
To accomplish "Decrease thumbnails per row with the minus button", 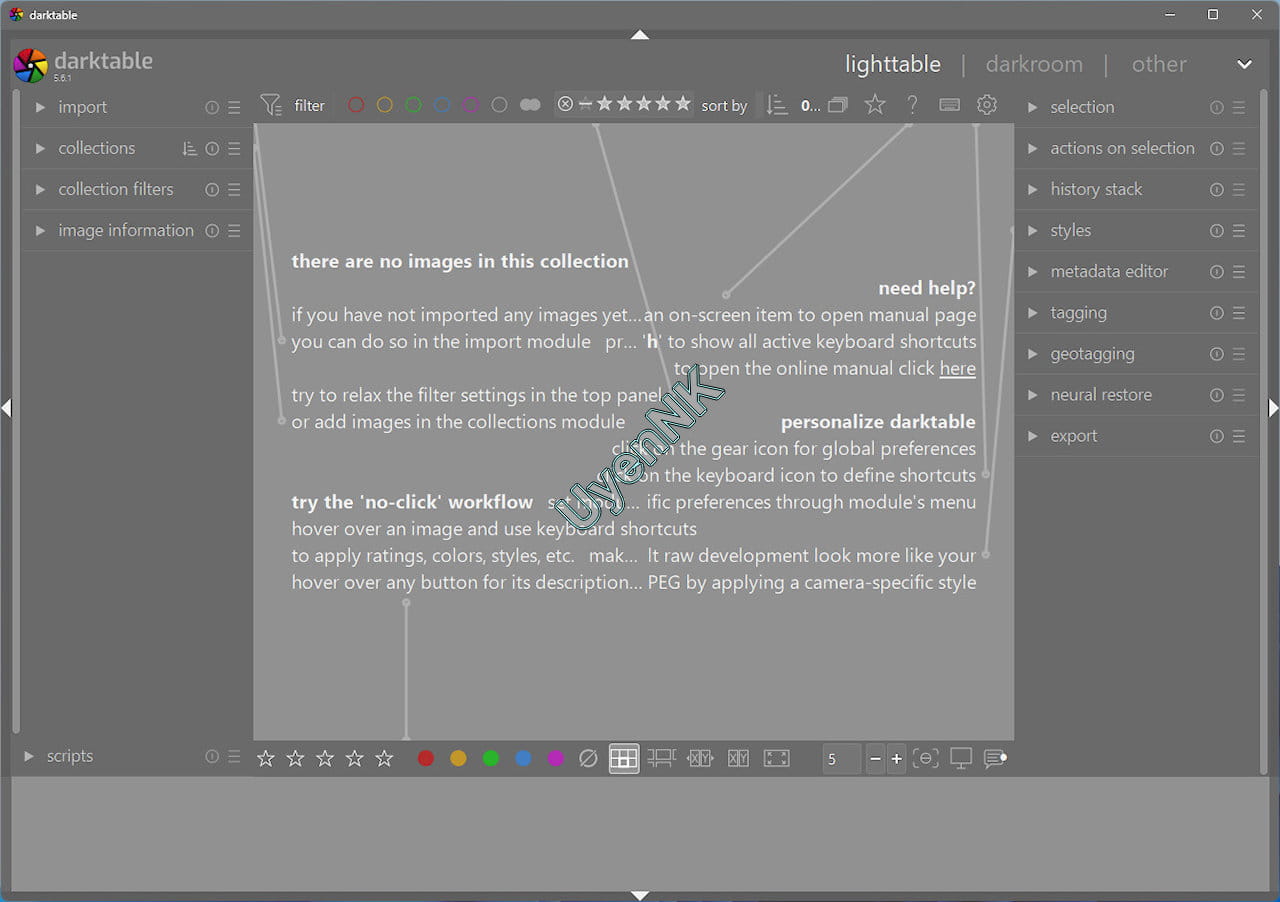I will point(876,759).
